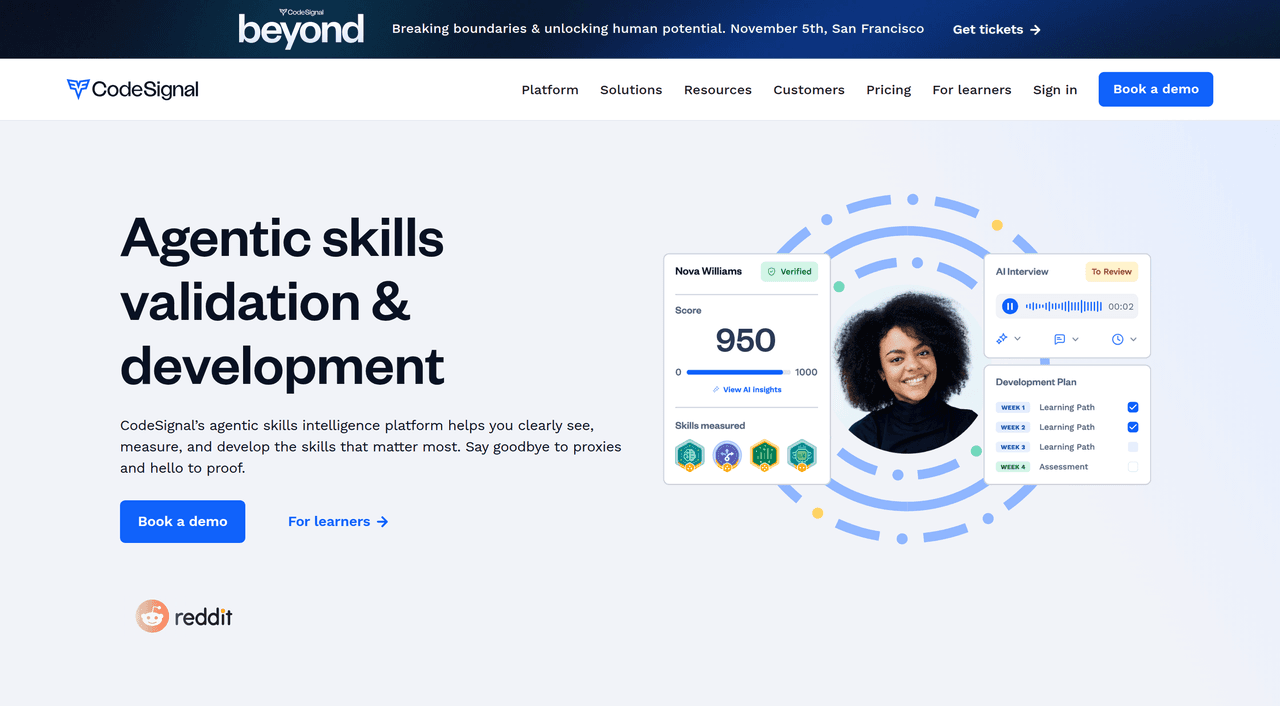Pause the AI Interview audio playback
The height and width of the screenshot is (706, 1280).
tap(1010, 306)
